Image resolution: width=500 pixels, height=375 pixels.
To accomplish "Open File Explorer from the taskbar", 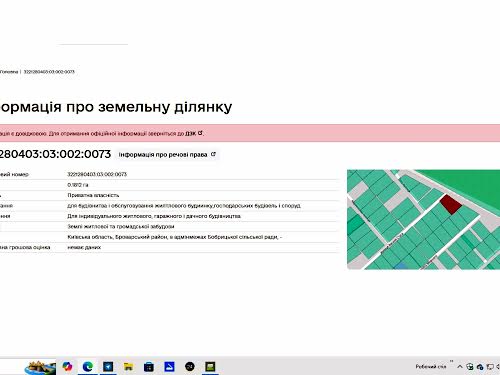I will click(128, 367).
